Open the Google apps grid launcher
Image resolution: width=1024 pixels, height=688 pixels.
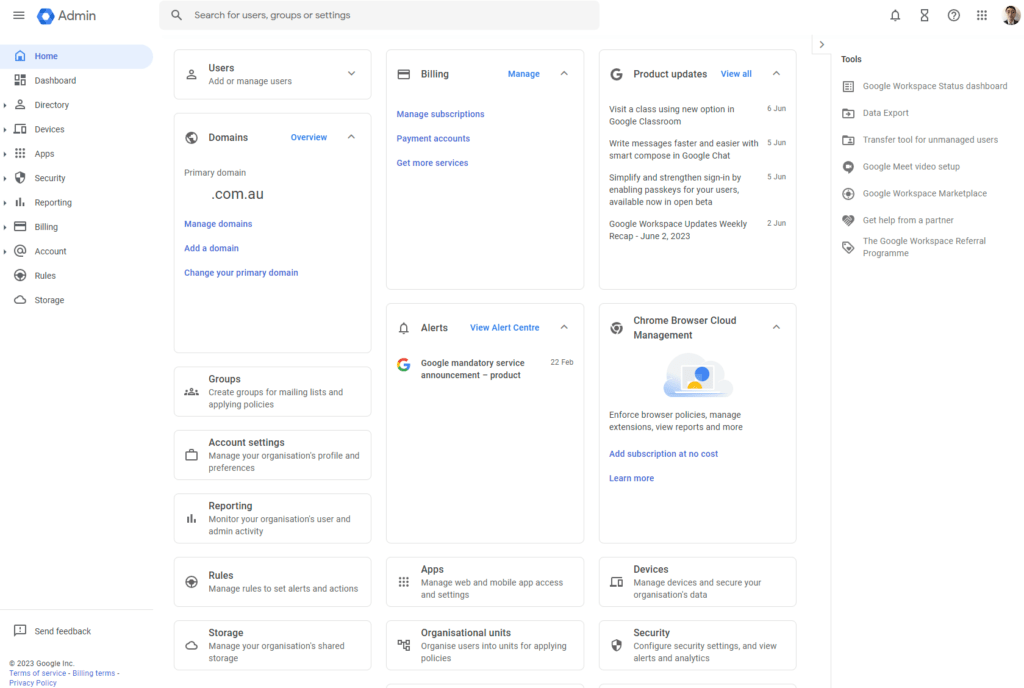[x=982, y=15]
